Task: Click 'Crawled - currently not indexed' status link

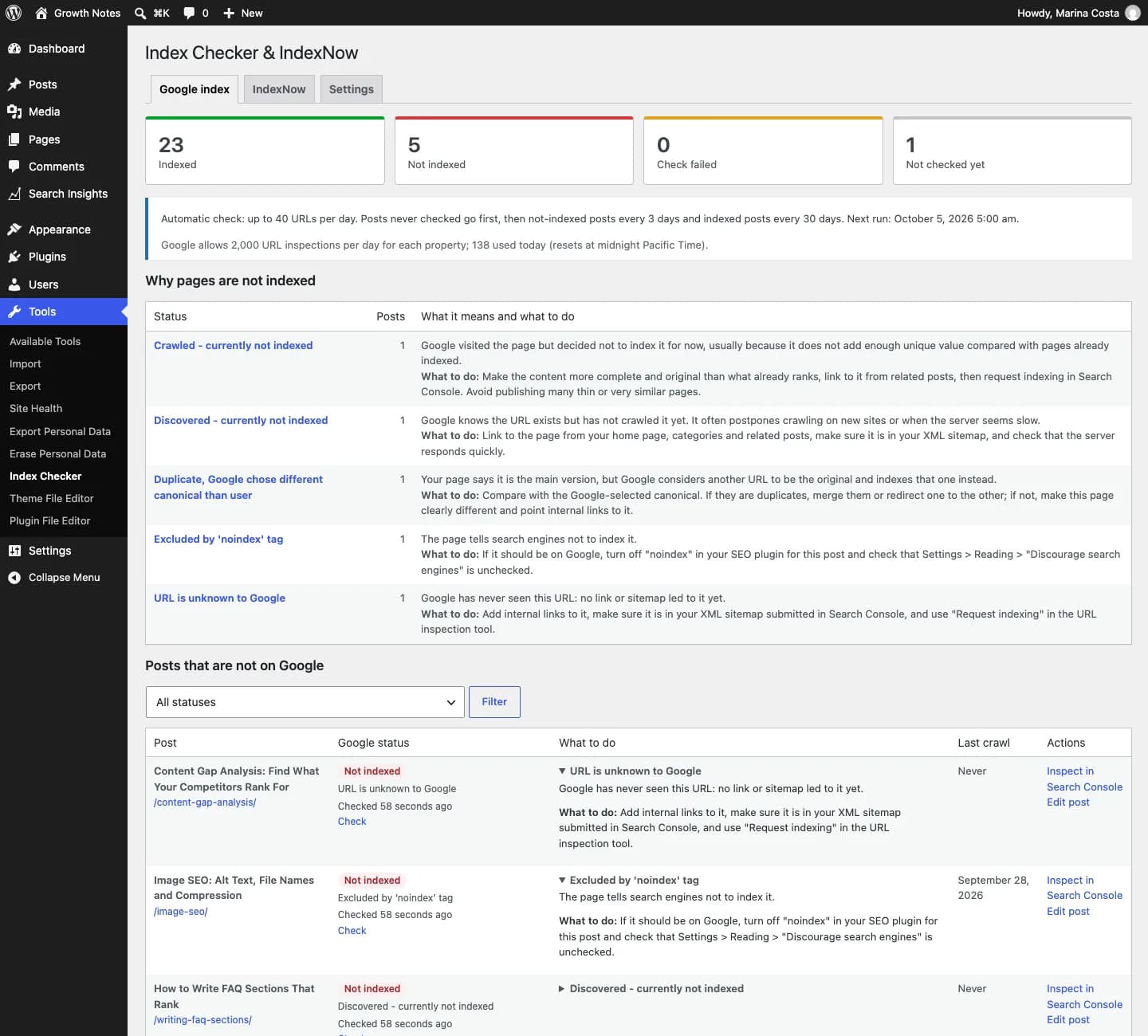Action: [233, 345]
